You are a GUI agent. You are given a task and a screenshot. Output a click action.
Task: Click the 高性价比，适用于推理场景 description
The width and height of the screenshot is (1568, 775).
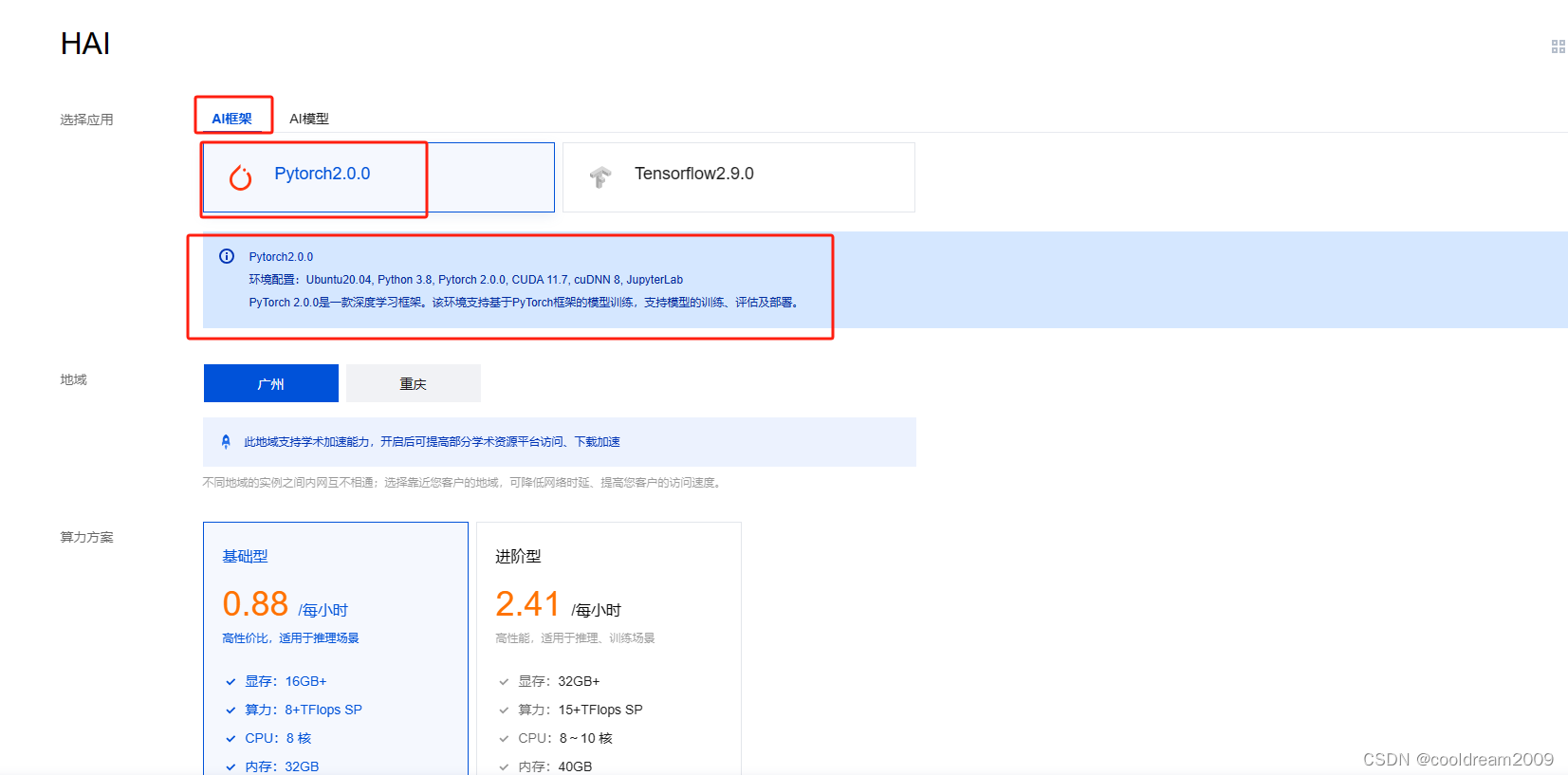click(x=290, y=638)
